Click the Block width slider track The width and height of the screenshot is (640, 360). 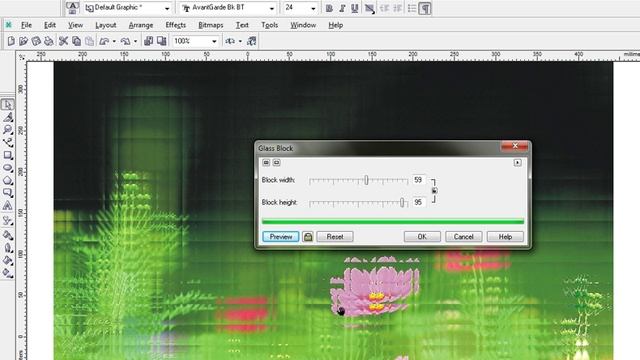[x=358, y=180]
